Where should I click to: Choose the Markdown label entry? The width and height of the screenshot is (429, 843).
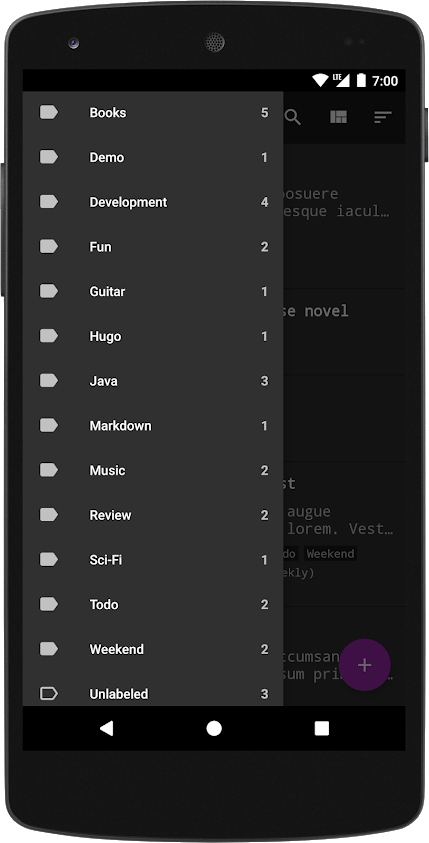pyautogui.click(x=153, y=426)
